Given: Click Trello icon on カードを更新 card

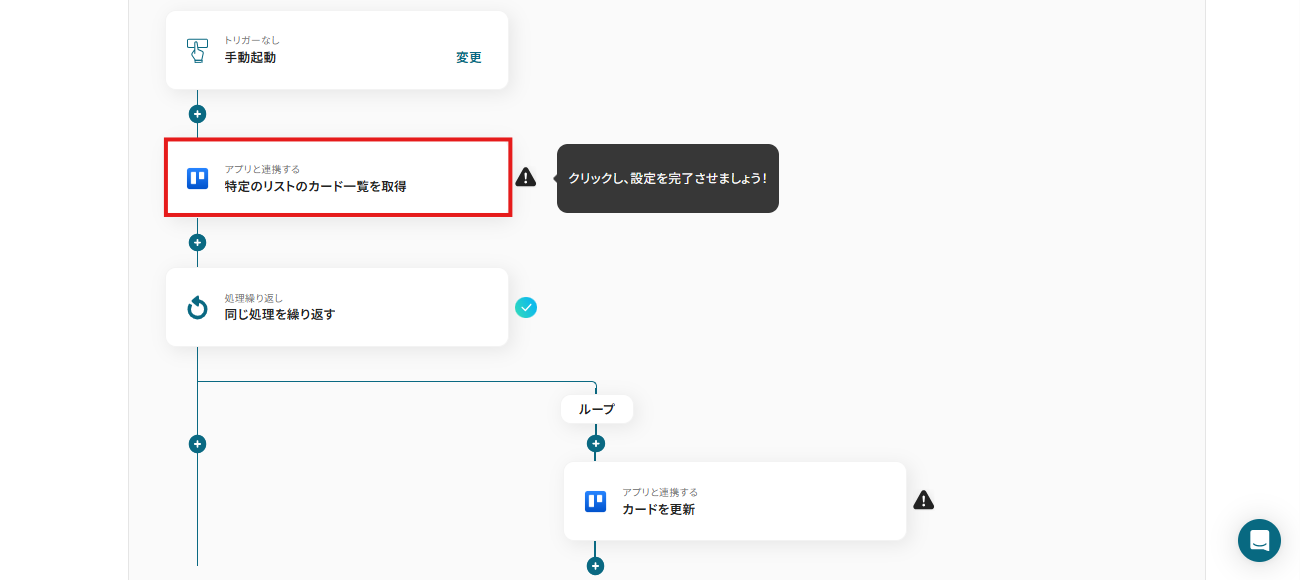Looking at the screenshot, I should point(595,501).
